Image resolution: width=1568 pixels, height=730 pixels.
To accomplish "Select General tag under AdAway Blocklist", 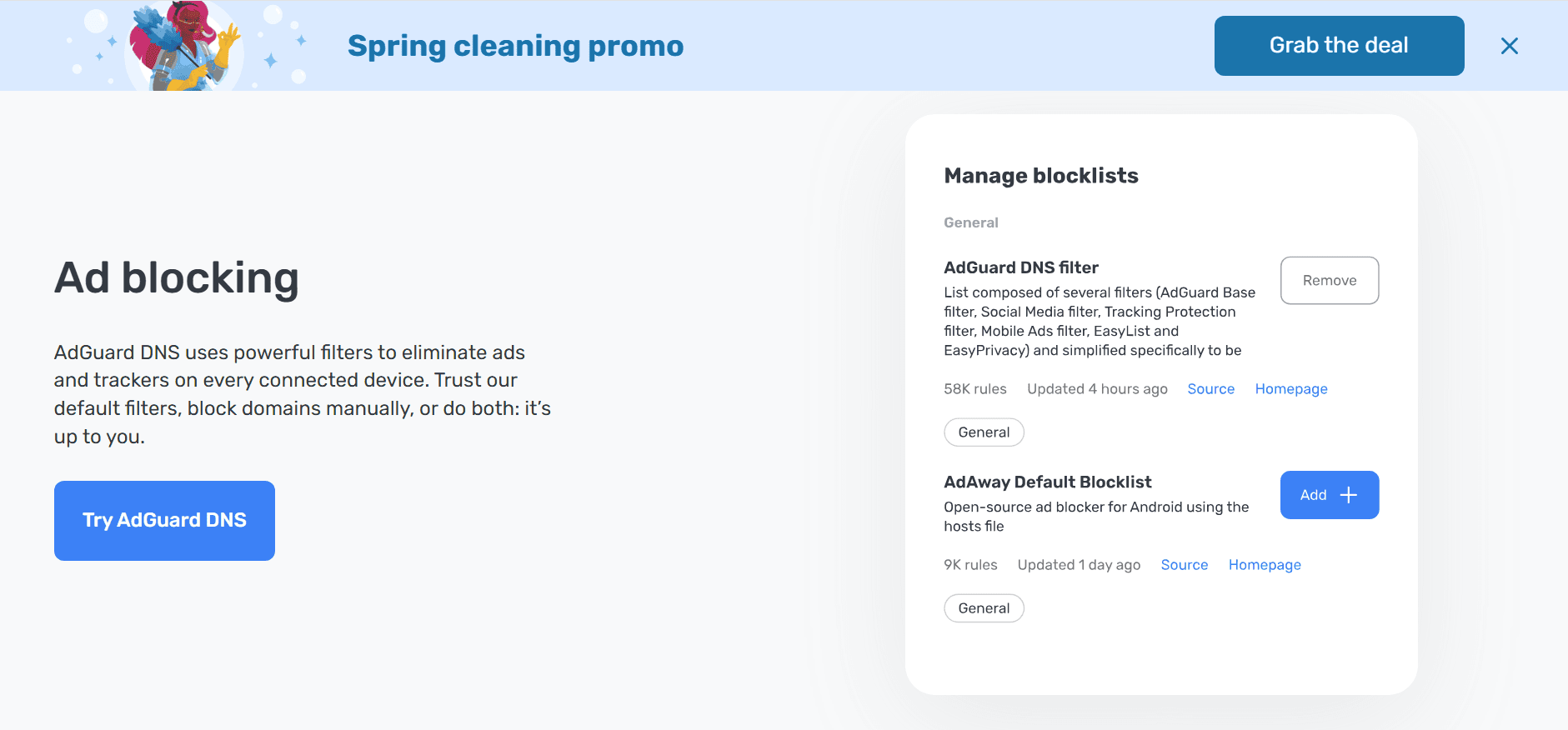I will coord(984,608).
